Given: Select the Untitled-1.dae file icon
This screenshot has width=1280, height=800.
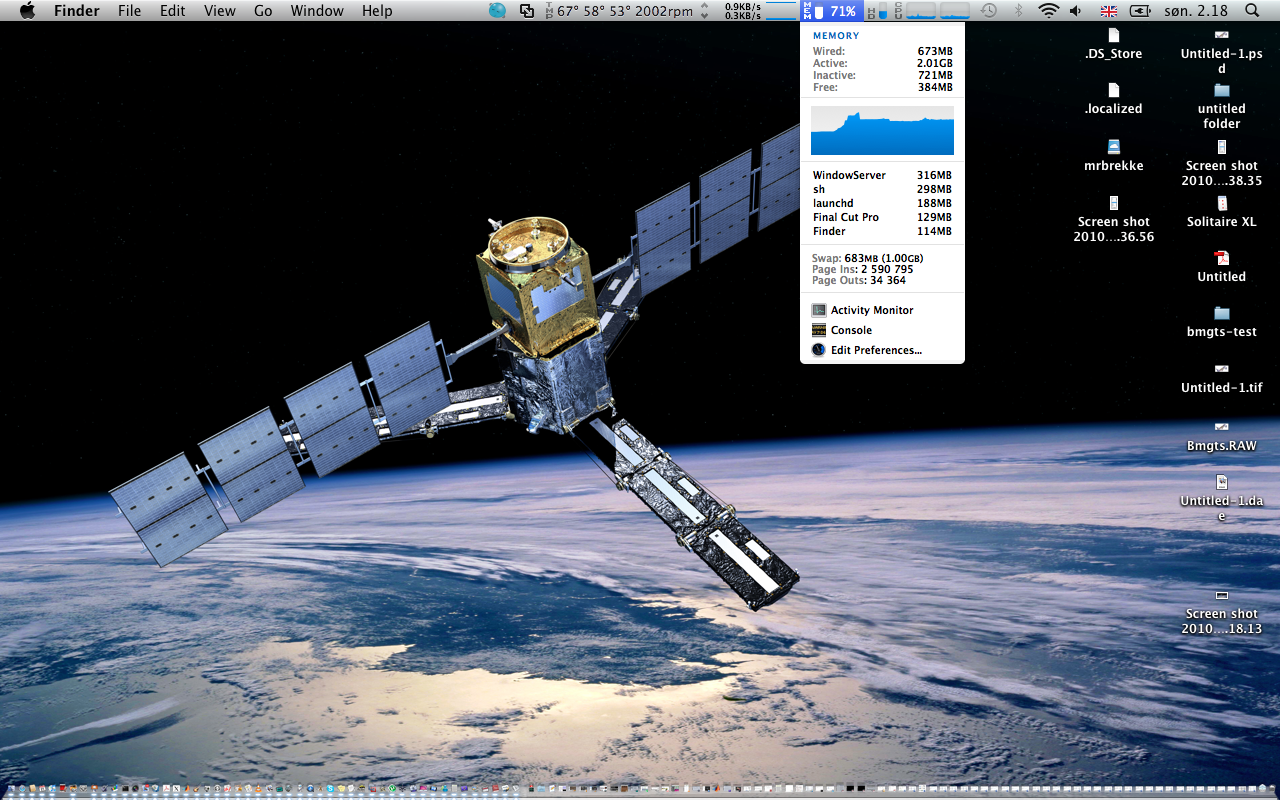Looking at the screenshot, I should [x=1221, y=498].
